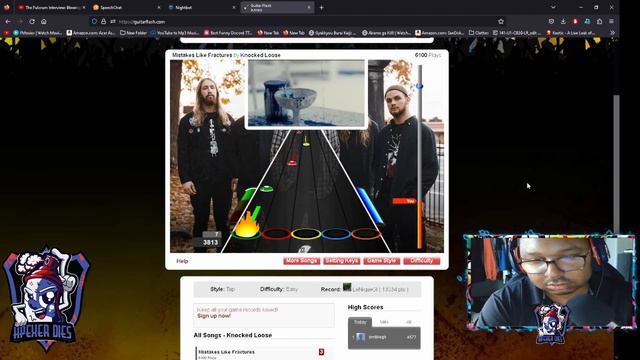Click the red extension icon in toolbar
This screenshot has height=360, width=640.
pos(576,21)
